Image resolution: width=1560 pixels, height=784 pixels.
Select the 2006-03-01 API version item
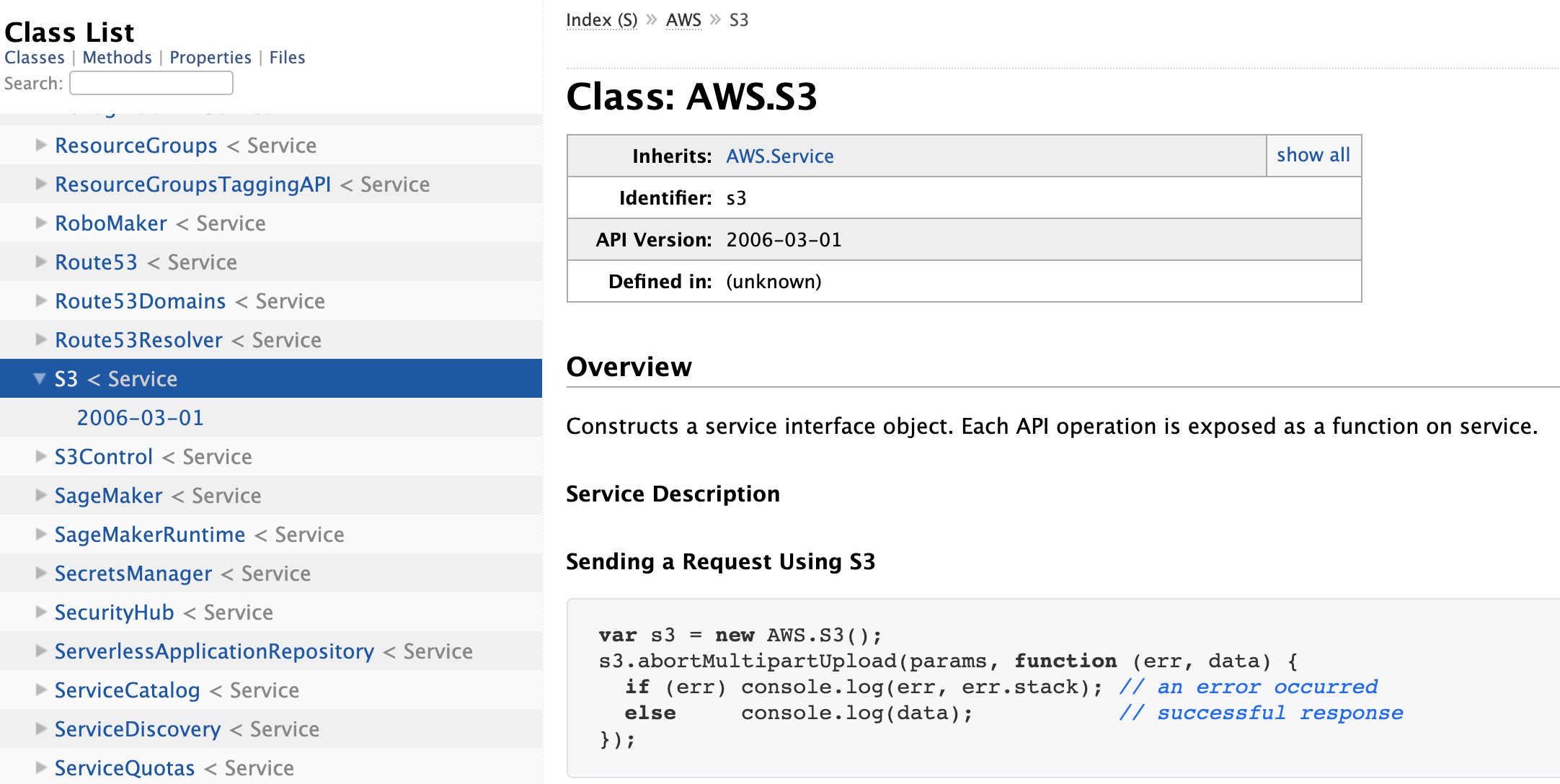[141, 418]
